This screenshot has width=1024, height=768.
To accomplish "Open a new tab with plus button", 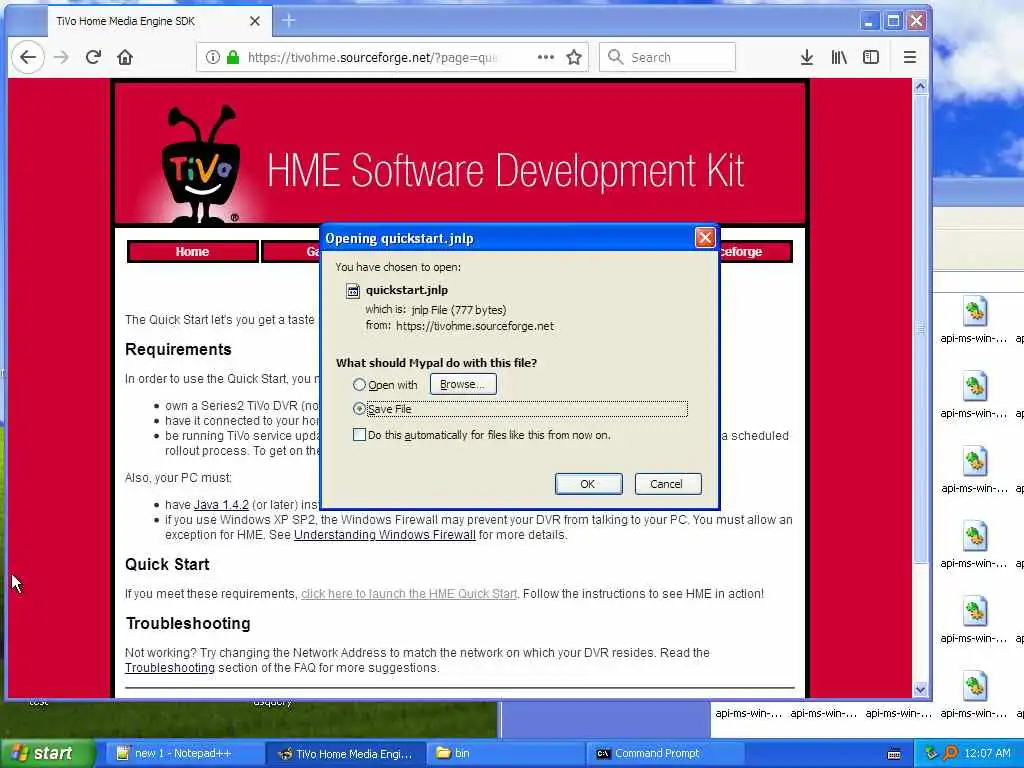I will point(289,21).
